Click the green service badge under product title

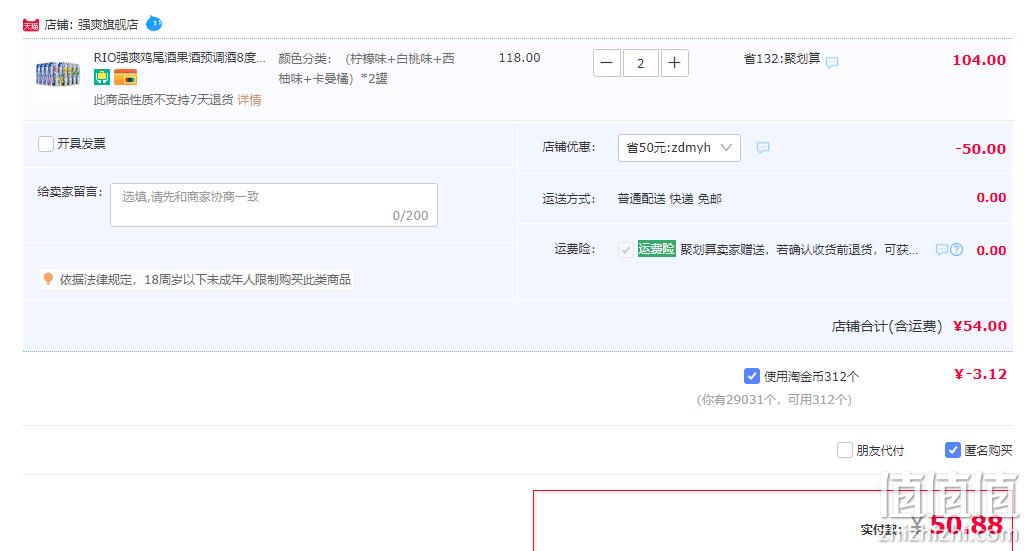[x=102, y=77]
